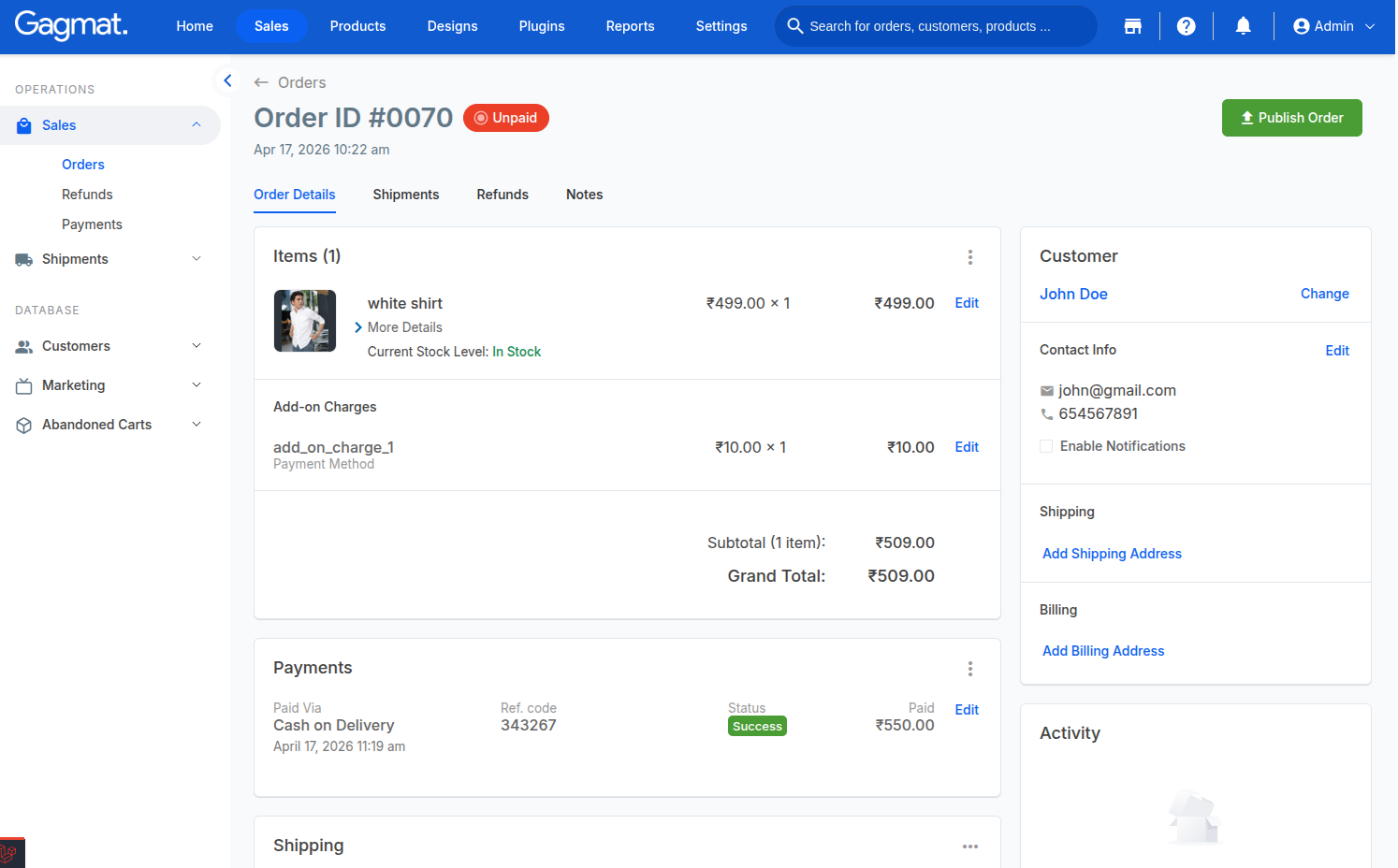Open the Shipping section ellipsis menu

[969, 846]
